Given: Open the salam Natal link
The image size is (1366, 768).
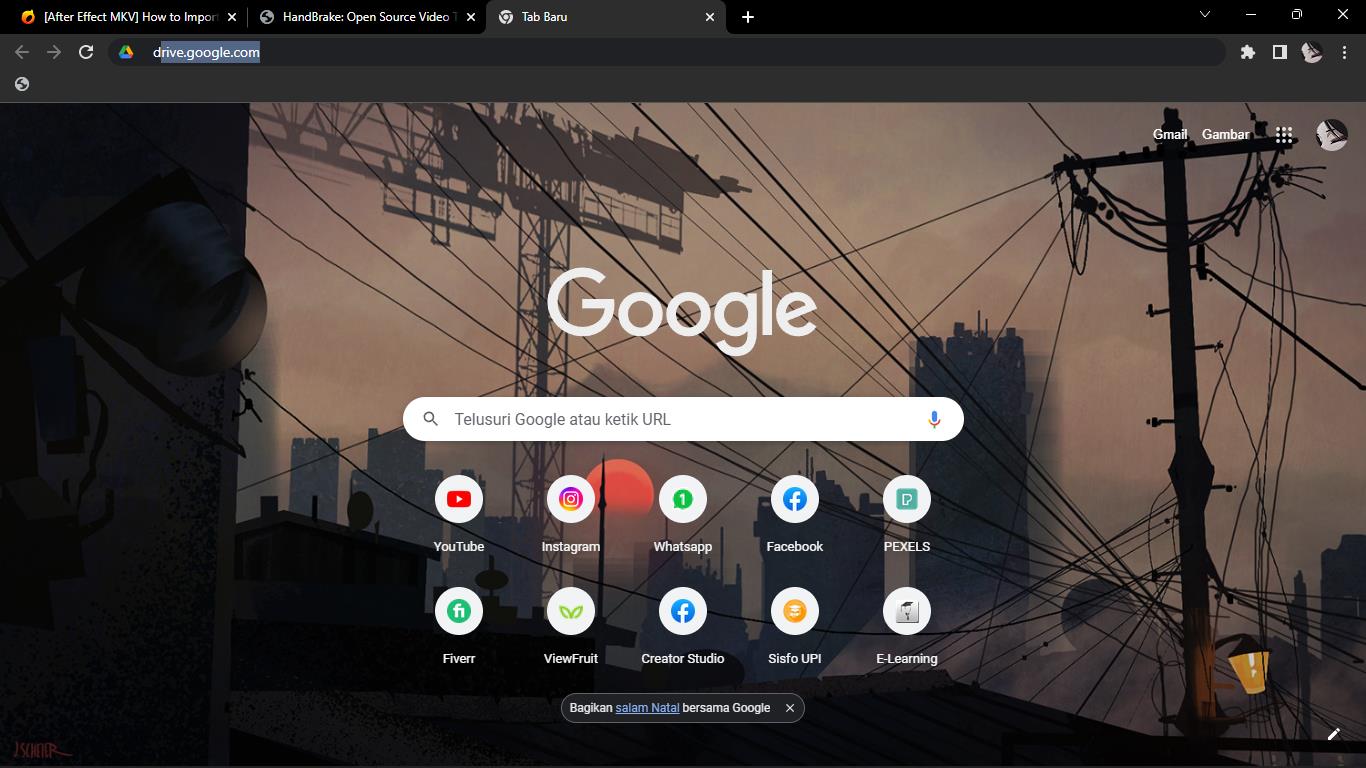Looking at the screenshot, I should click(647, 708).
